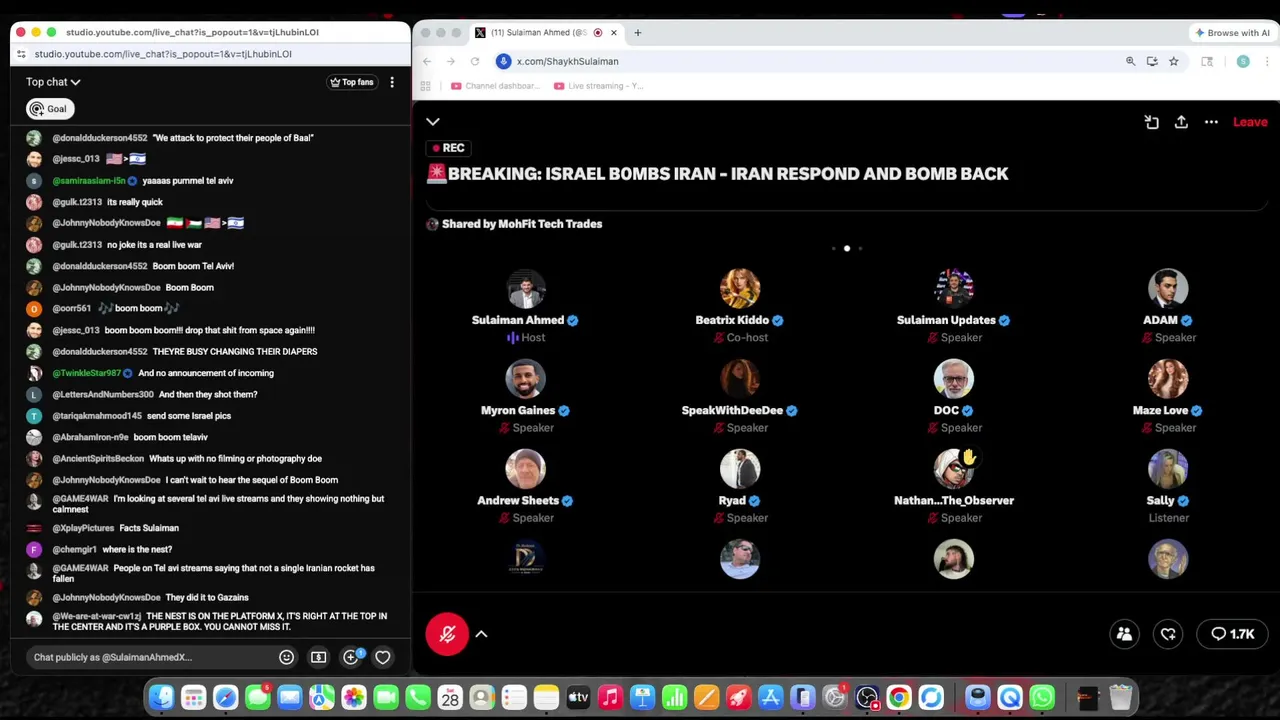
Task: Open Sulaiman Updates speaker avatar
Action: pos(953,289)
